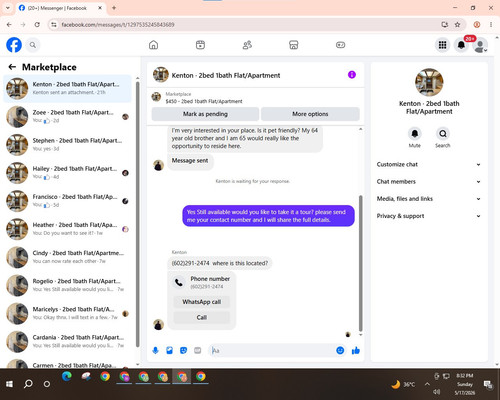Screen dimensions: 500x400
Task: Click the Messenger browser tab
Action: 61,8
